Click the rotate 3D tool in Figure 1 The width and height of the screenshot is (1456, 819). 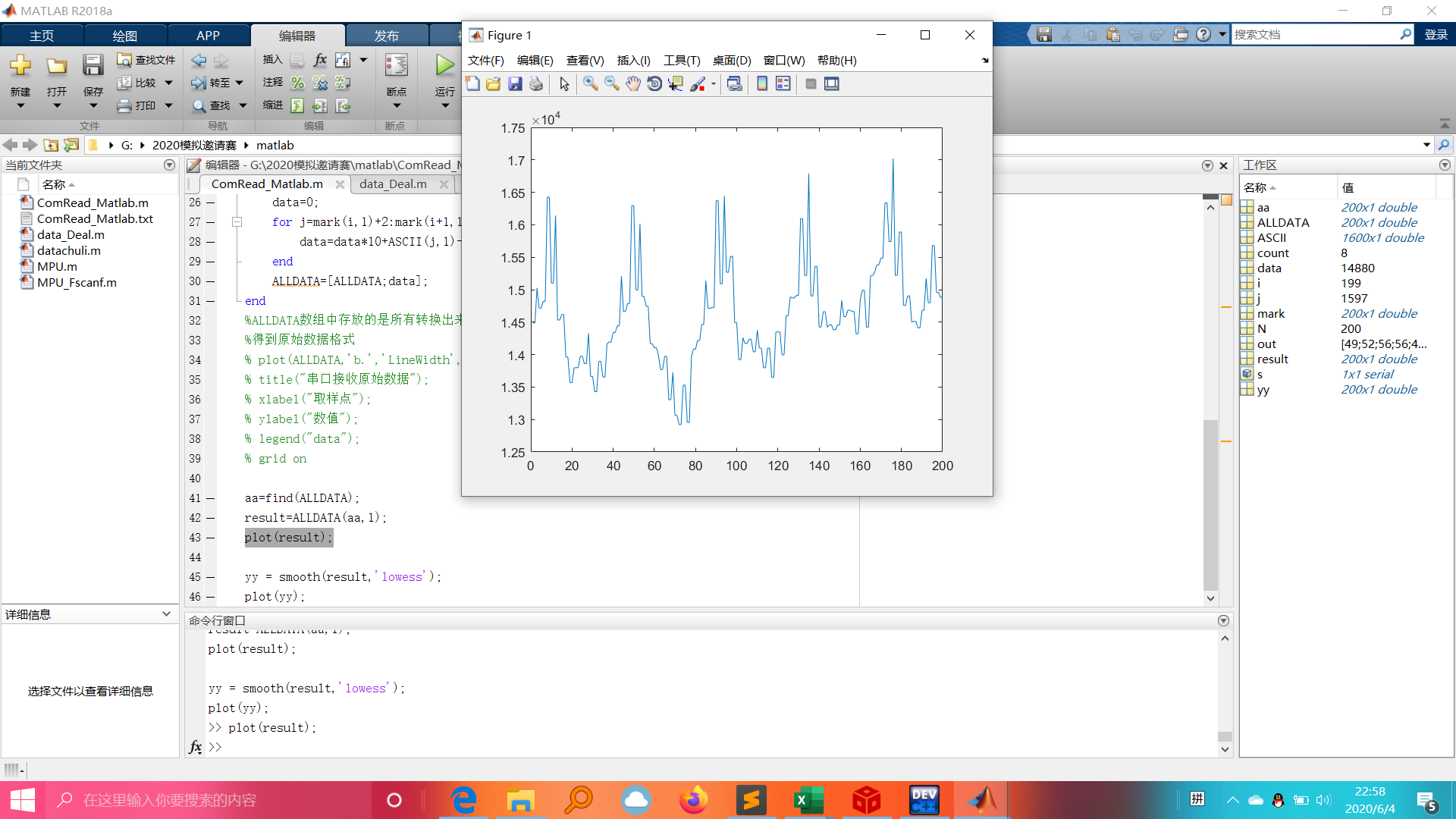(656, 83)
